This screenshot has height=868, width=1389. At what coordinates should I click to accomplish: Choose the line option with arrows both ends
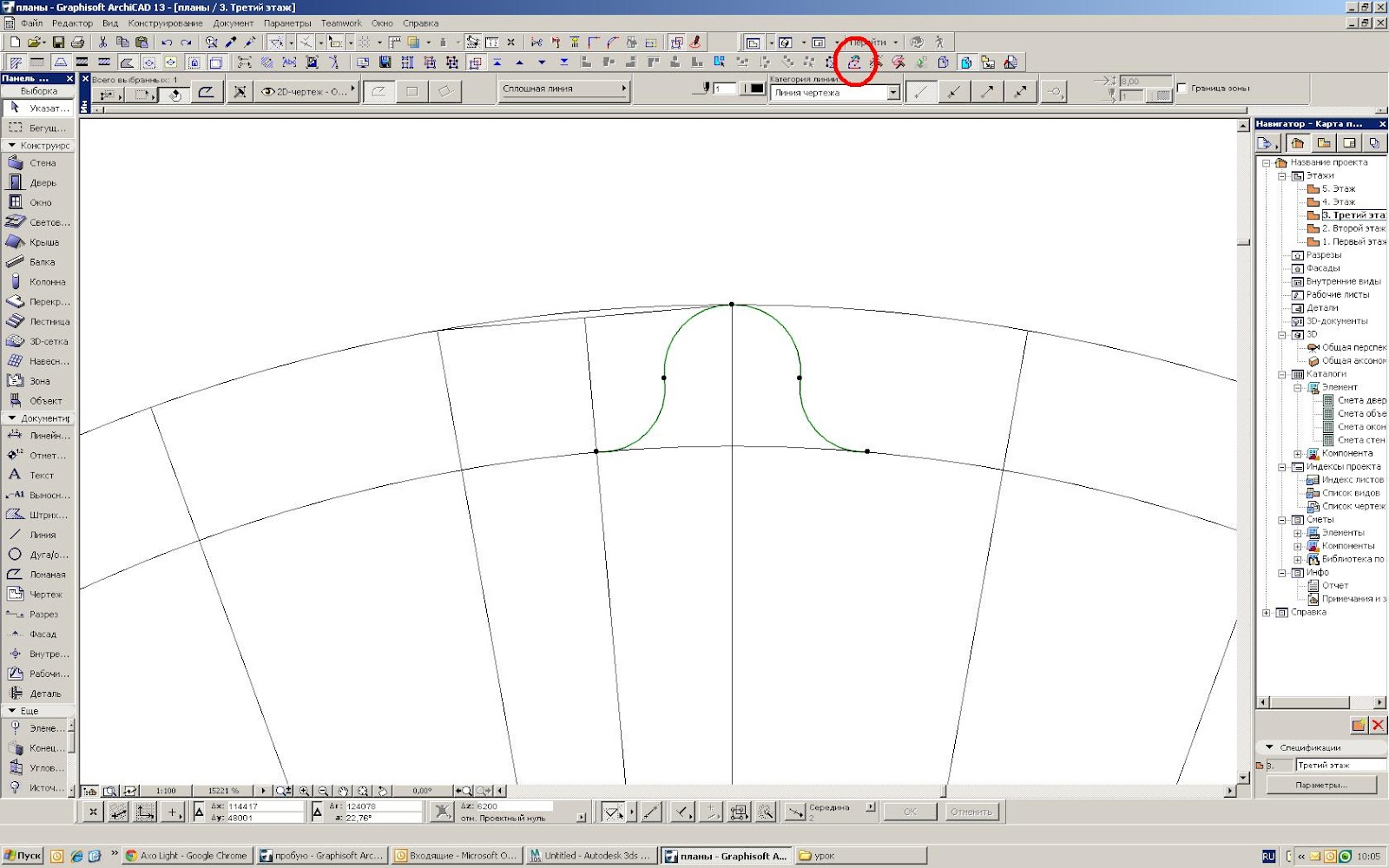click(1020, 91)
